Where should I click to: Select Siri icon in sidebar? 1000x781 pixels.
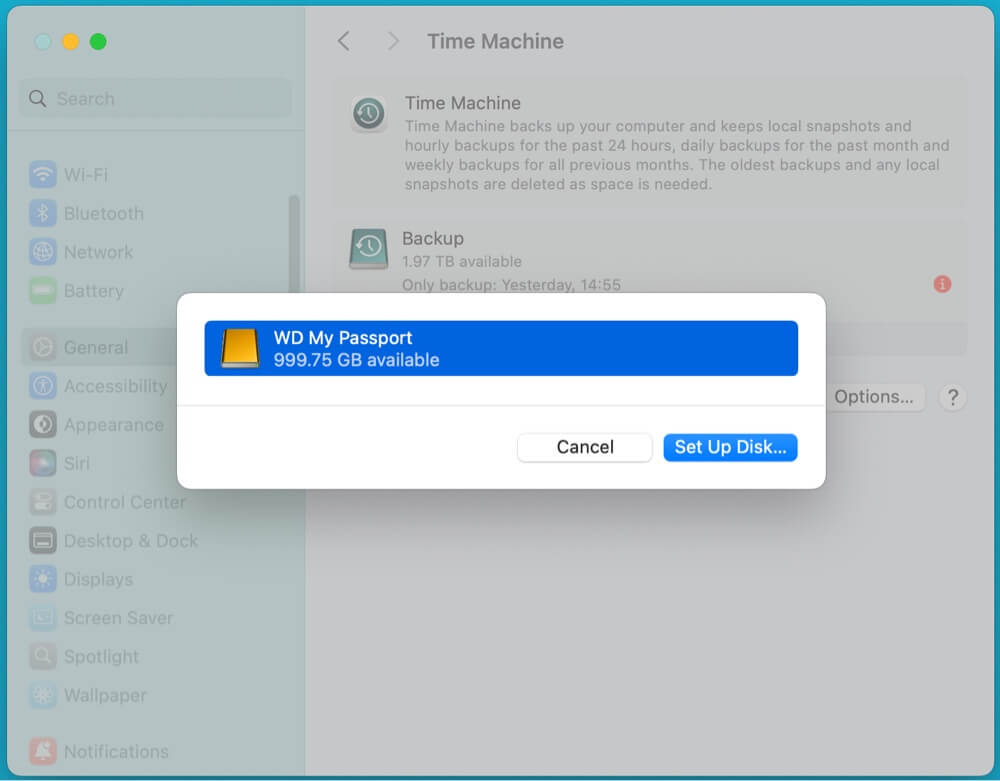(43, 464)
